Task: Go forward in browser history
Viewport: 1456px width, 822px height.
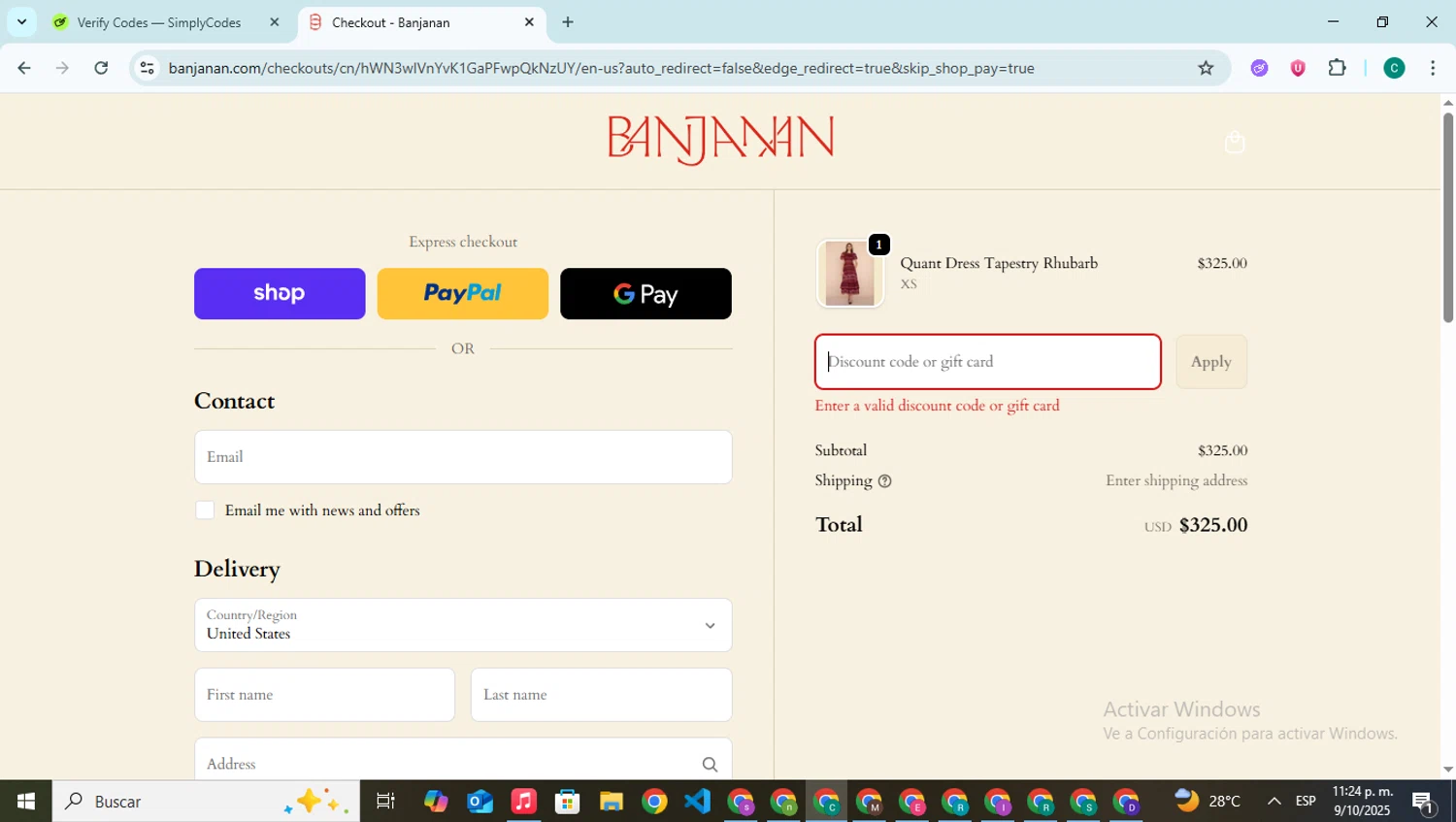Action: pyautogui.click(x=63, y=68)
